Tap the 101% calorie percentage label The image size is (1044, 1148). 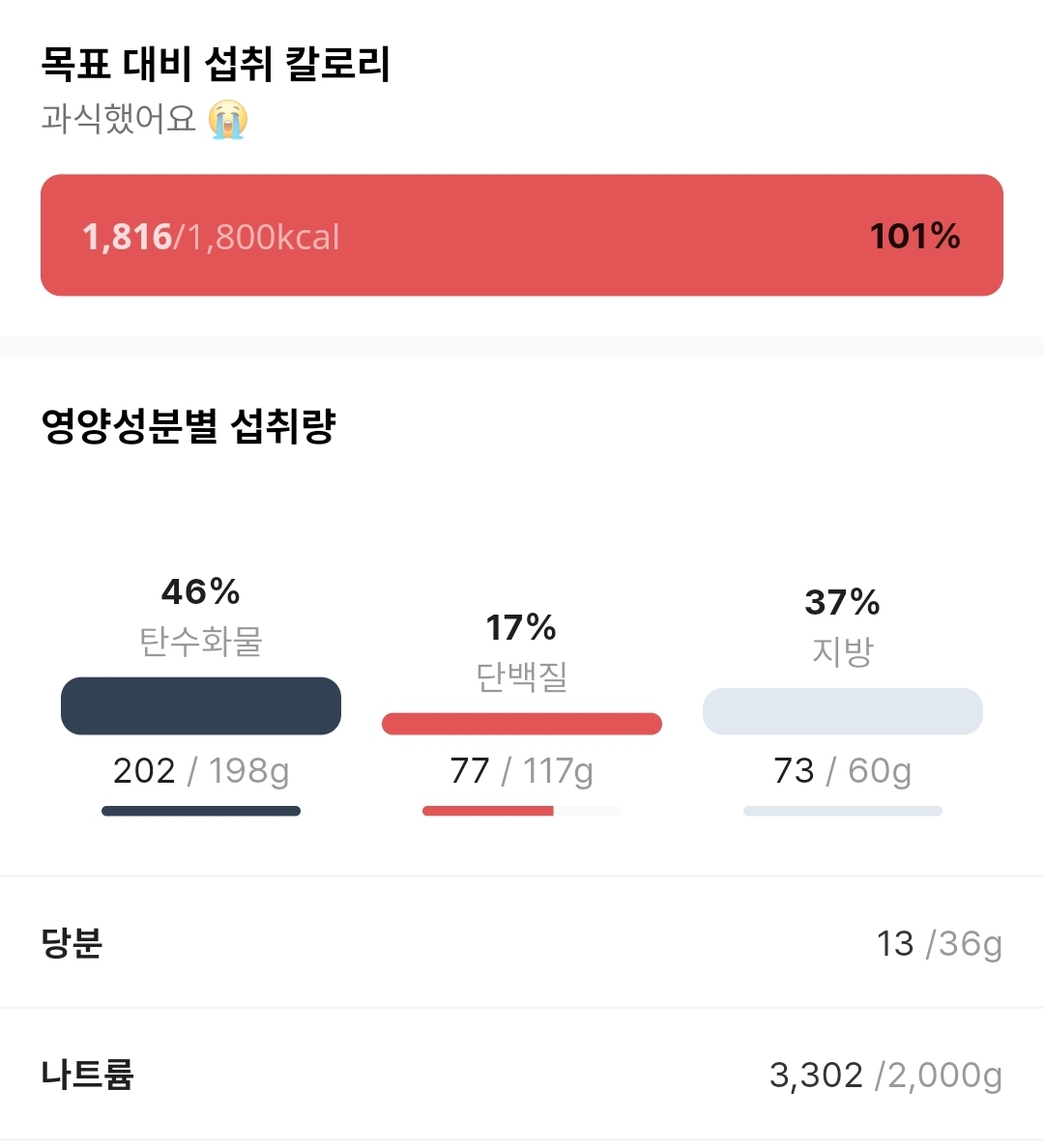click(914, 237)
